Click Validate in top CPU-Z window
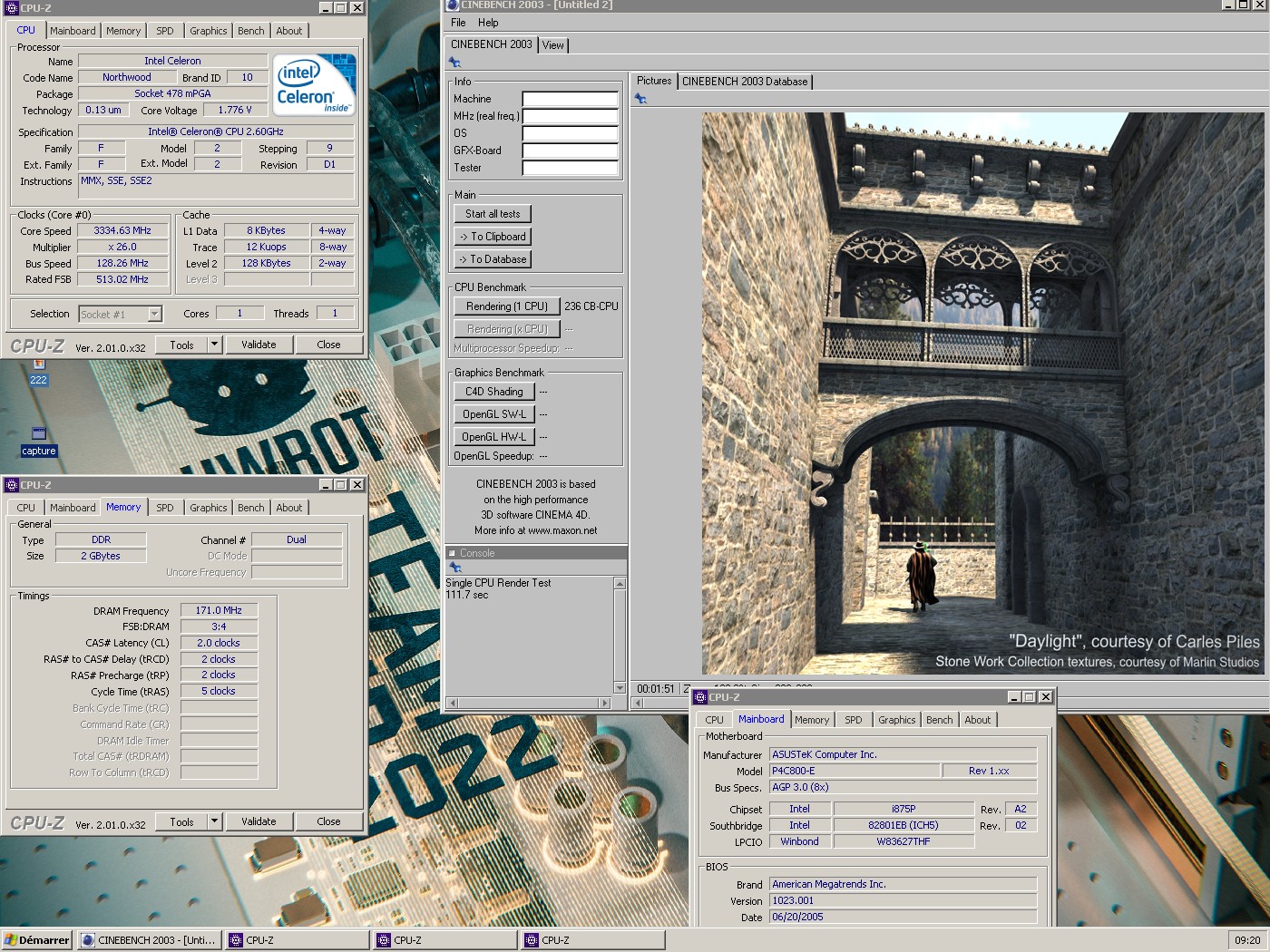Image resolution: width=1270 pixels, height=952 pixels. click(x=259, y=345)
